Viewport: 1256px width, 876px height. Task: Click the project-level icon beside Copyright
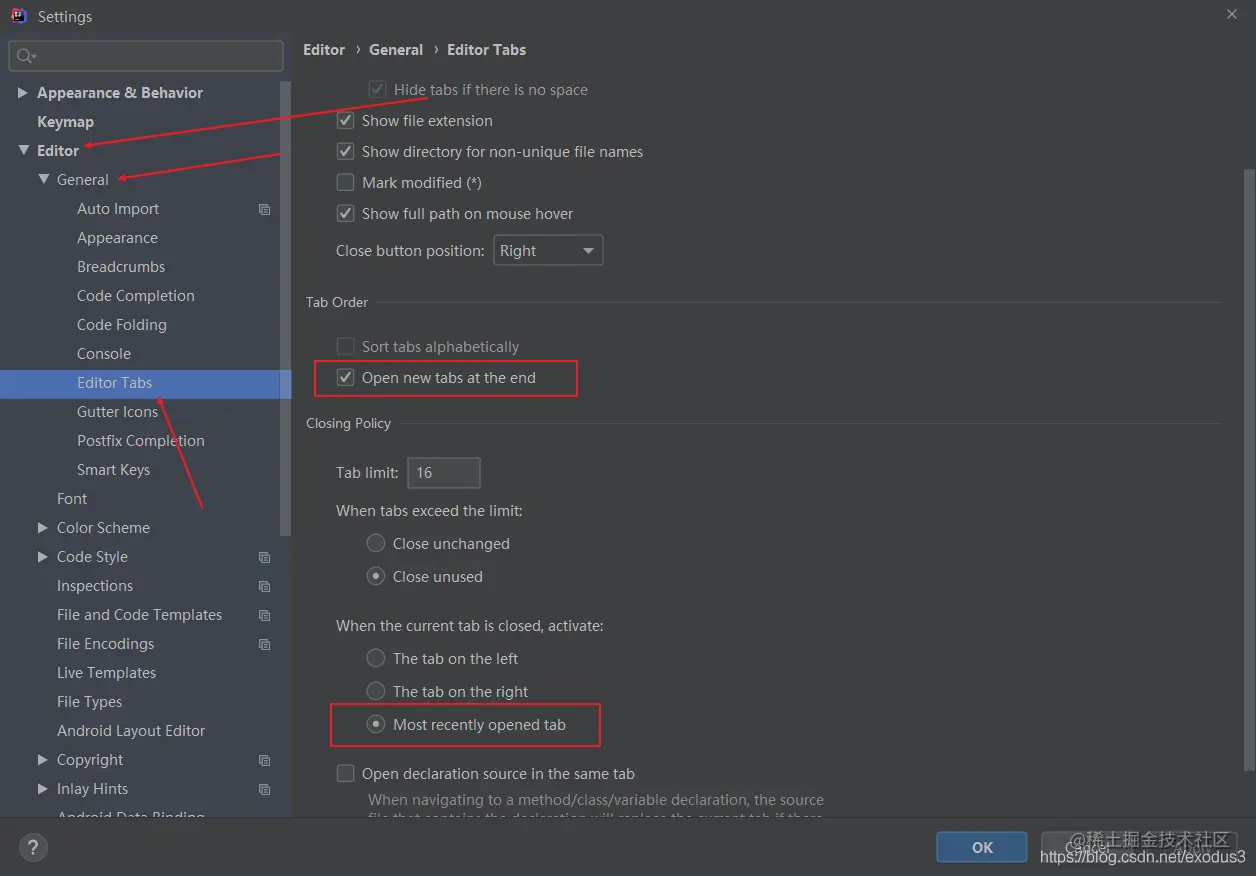[x=265, y=760]
